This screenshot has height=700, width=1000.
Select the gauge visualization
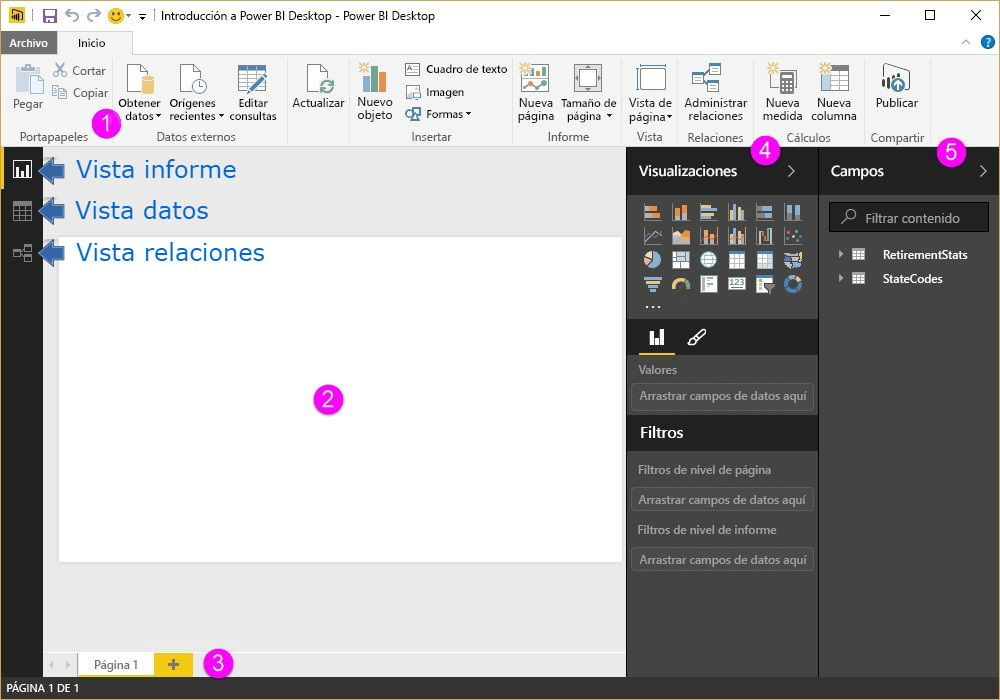(680, 284)
